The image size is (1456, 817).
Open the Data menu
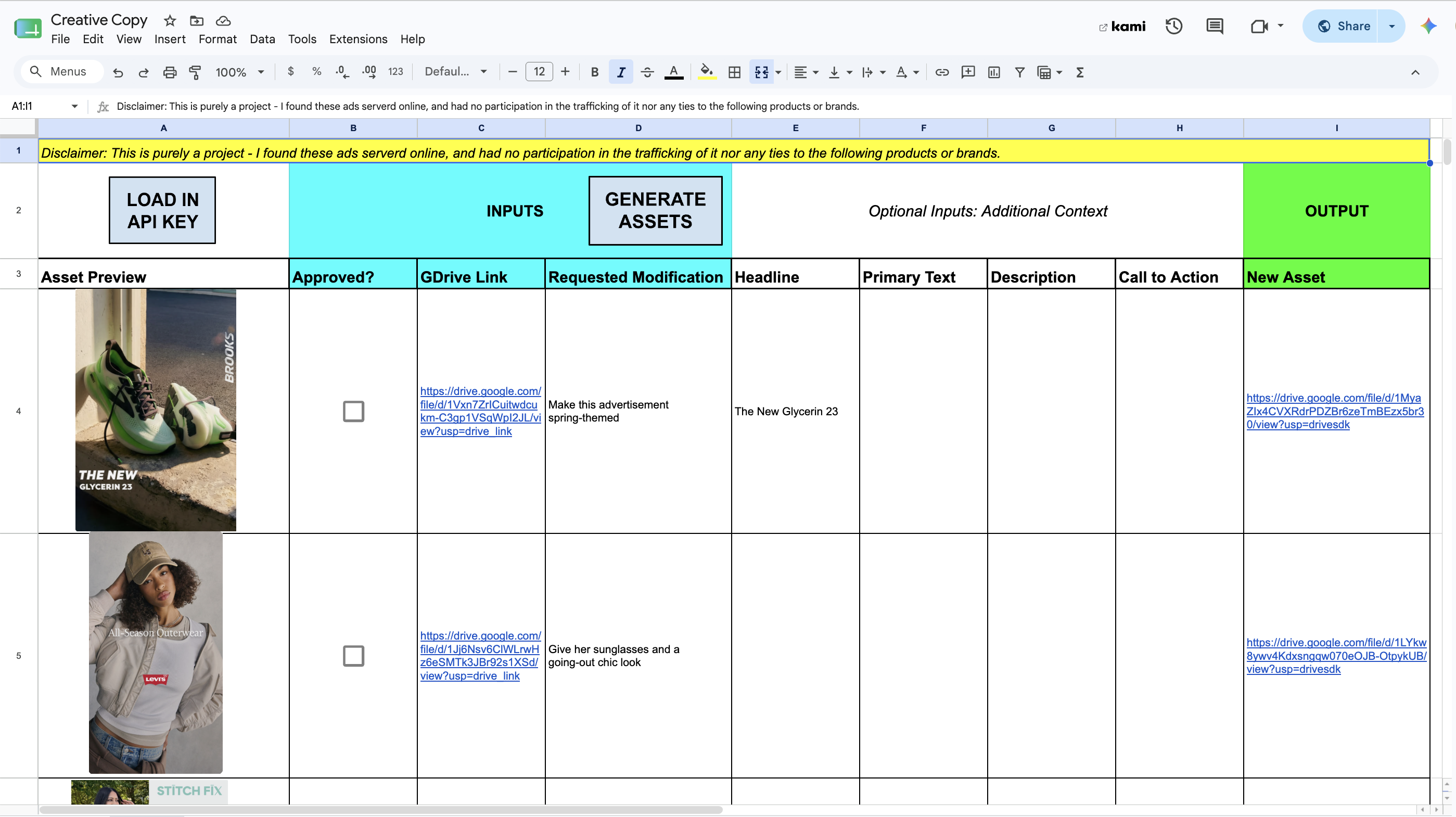click(262, 39)
